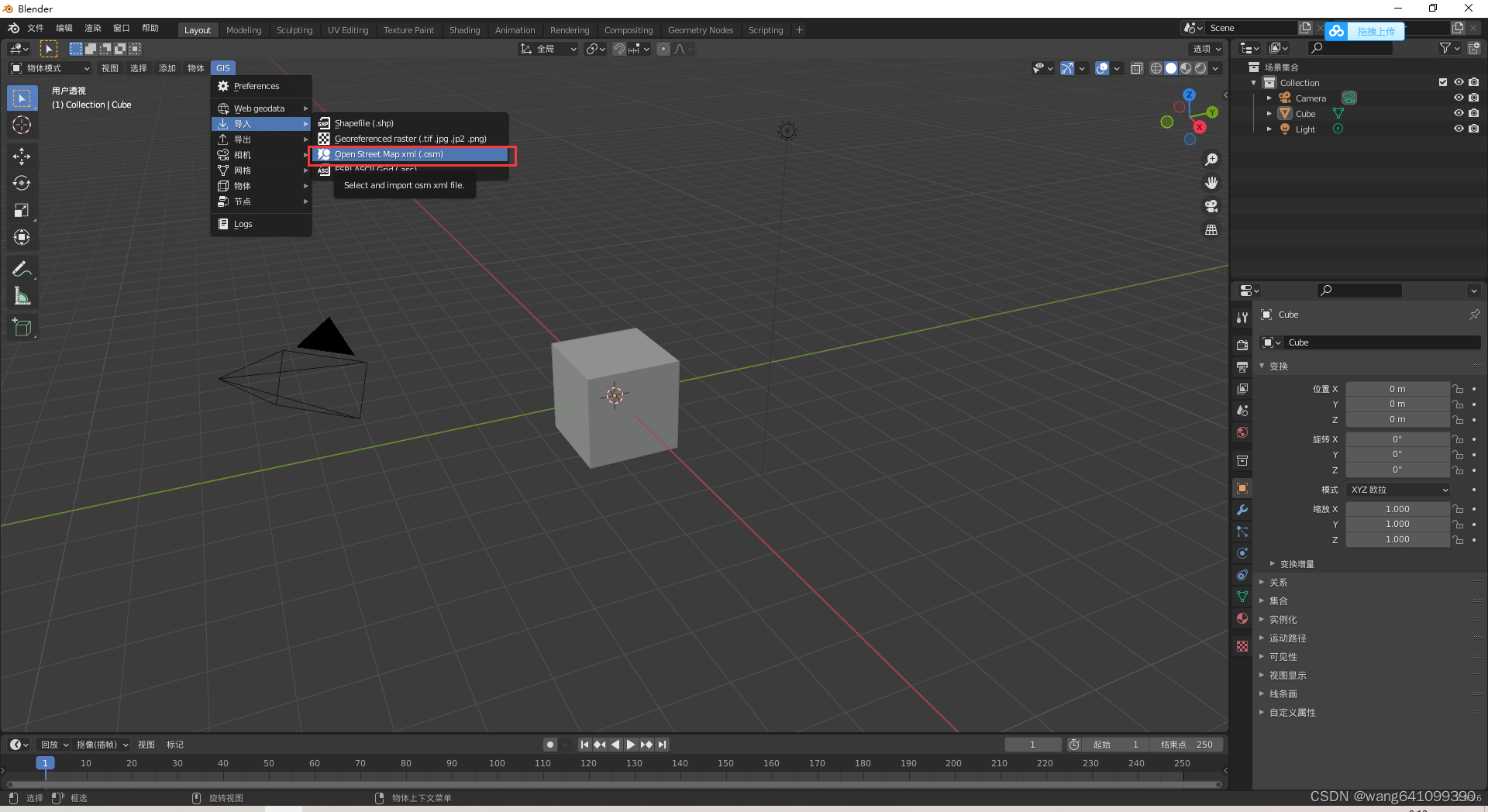
Task: Open the World properties tab
Action: point(1242,433)
